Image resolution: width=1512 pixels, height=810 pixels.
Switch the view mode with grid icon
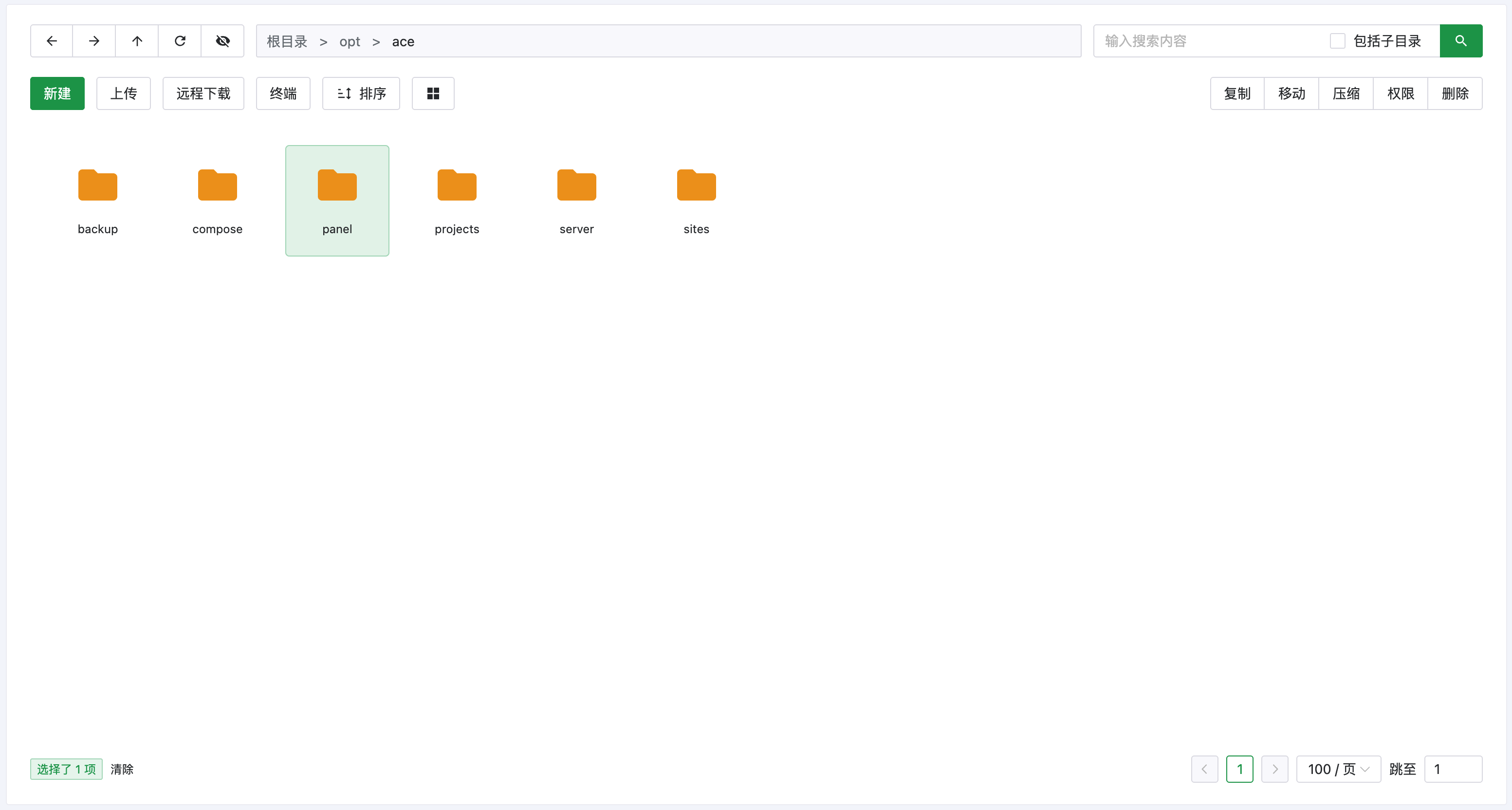433,93
